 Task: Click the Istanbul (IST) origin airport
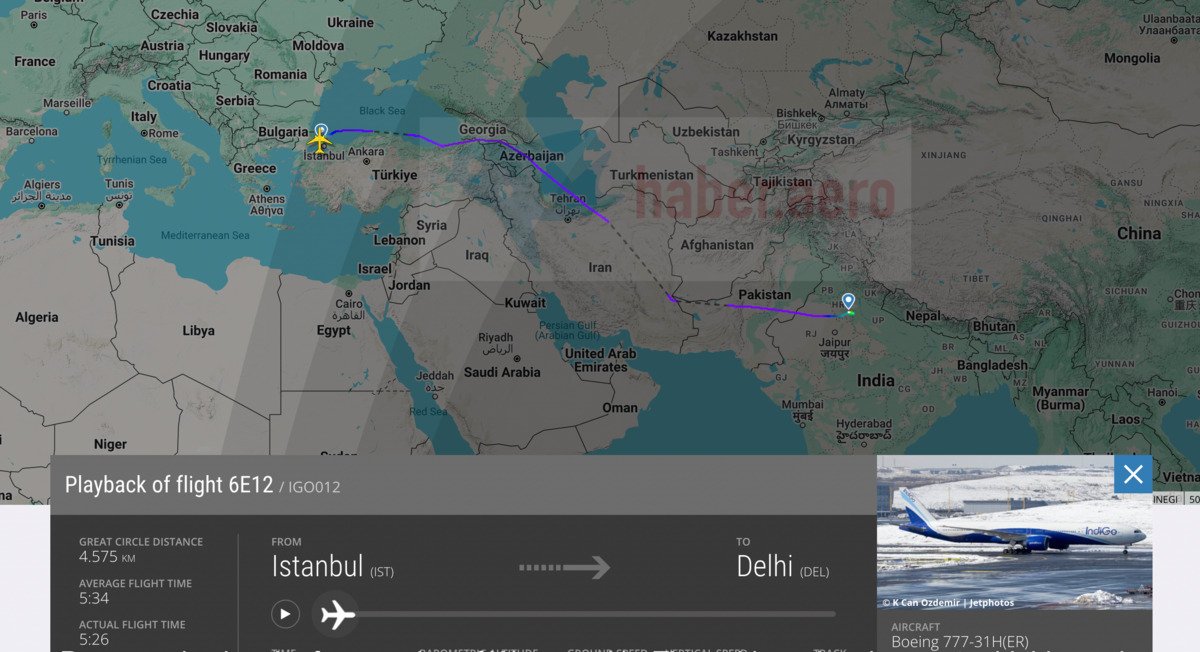point(332,566)
